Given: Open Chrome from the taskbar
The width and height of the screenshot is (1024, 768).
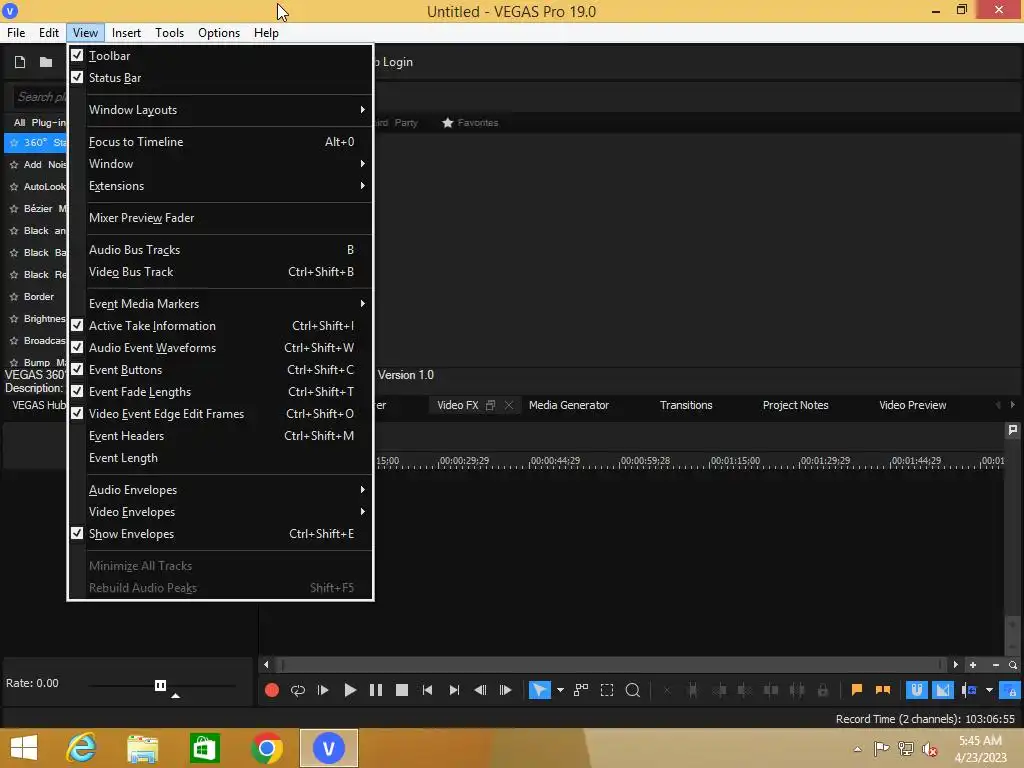Looking at the screenshot, I should click(x=266, y=748).
